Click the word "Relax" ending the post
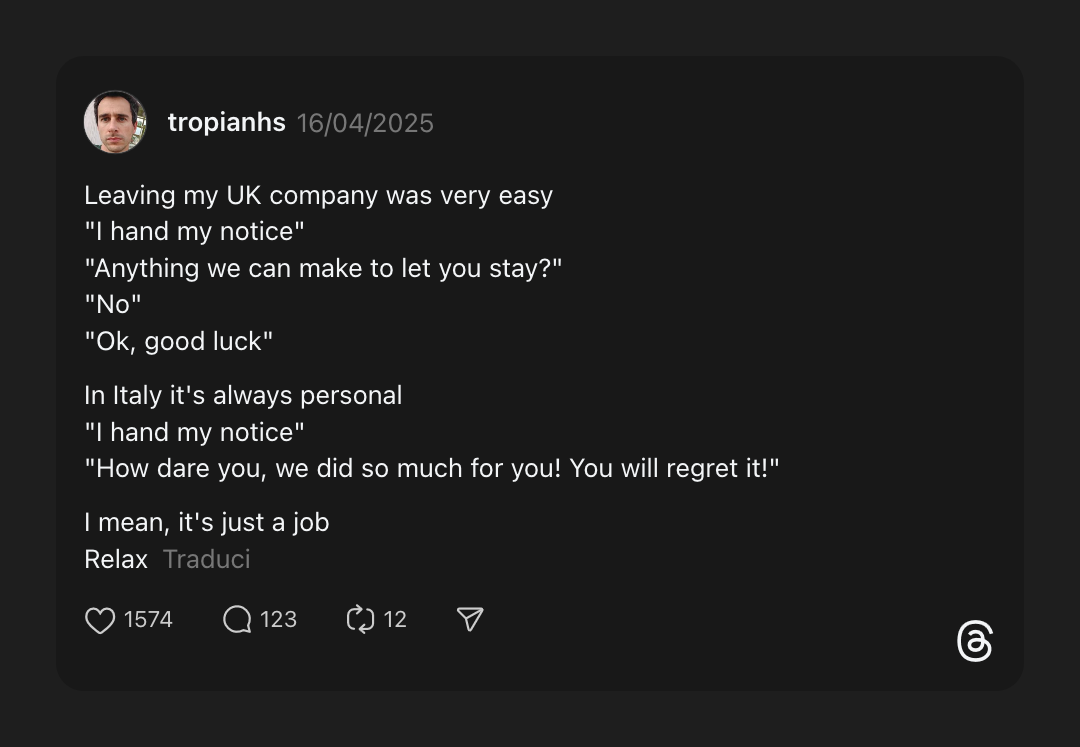Viewport: 1080px width, 747px height. (116, 559)
